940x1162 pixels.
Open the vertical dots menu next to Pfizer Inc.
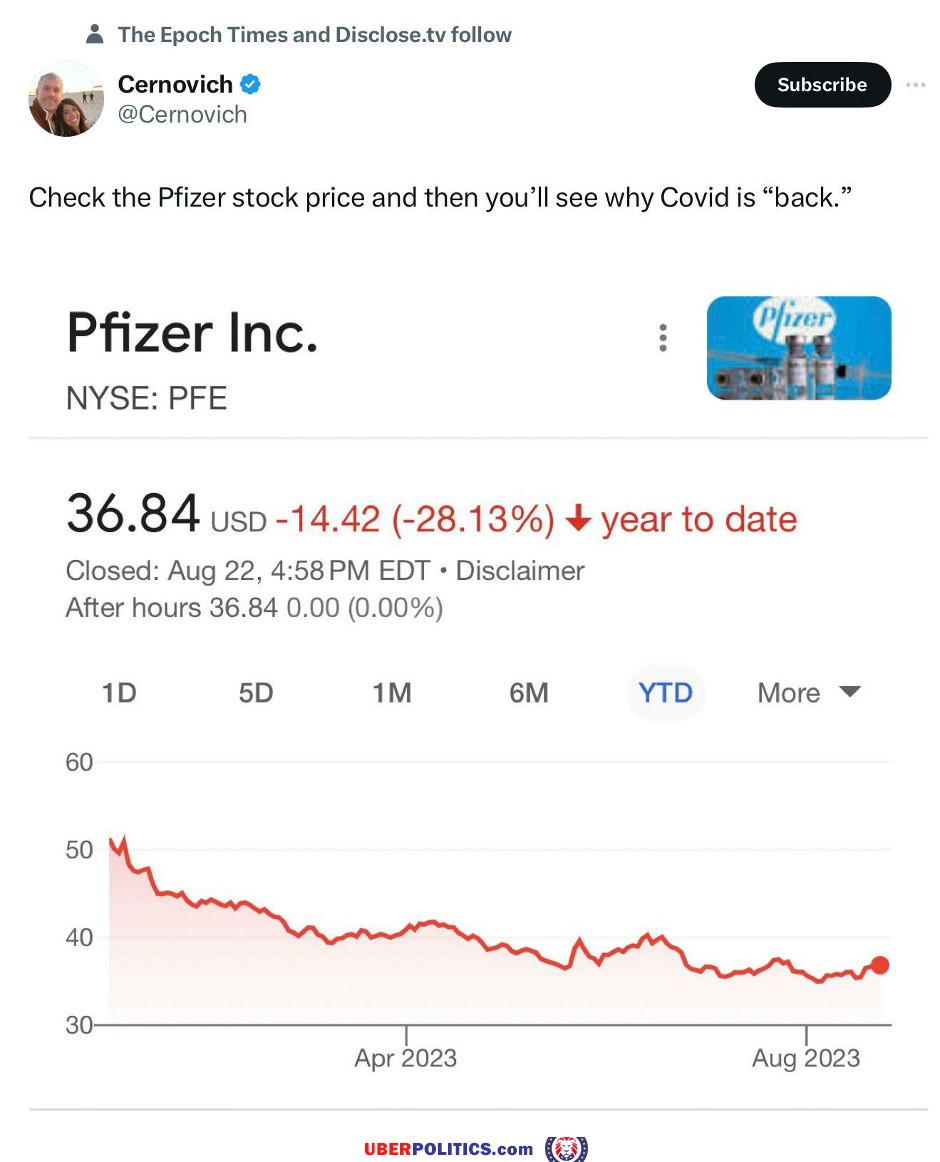(663, 337)
